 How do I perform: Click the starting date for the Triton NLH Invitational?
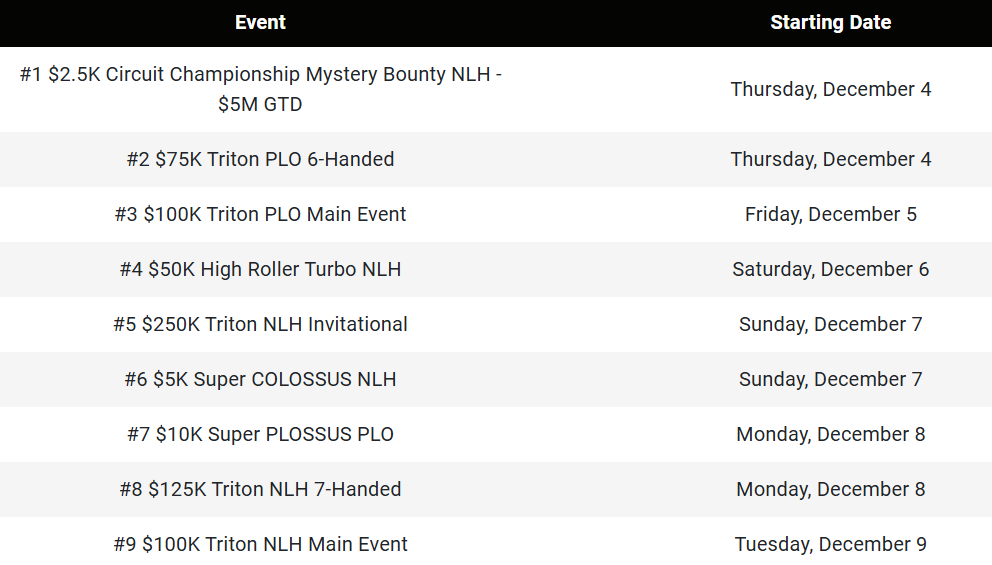click(x=830, y=324)
